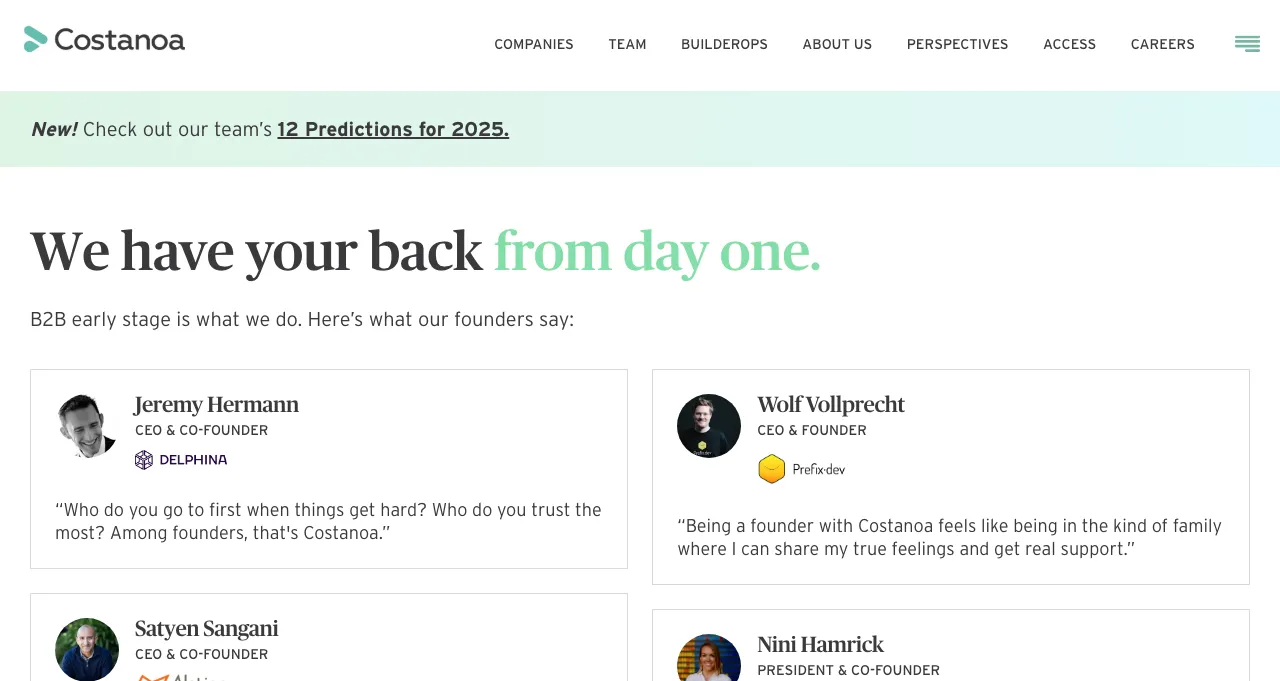This screenshot has height=681, width=1280.
Task: Click the Satyen Sangani name heading
Action: tap(206, 629)
